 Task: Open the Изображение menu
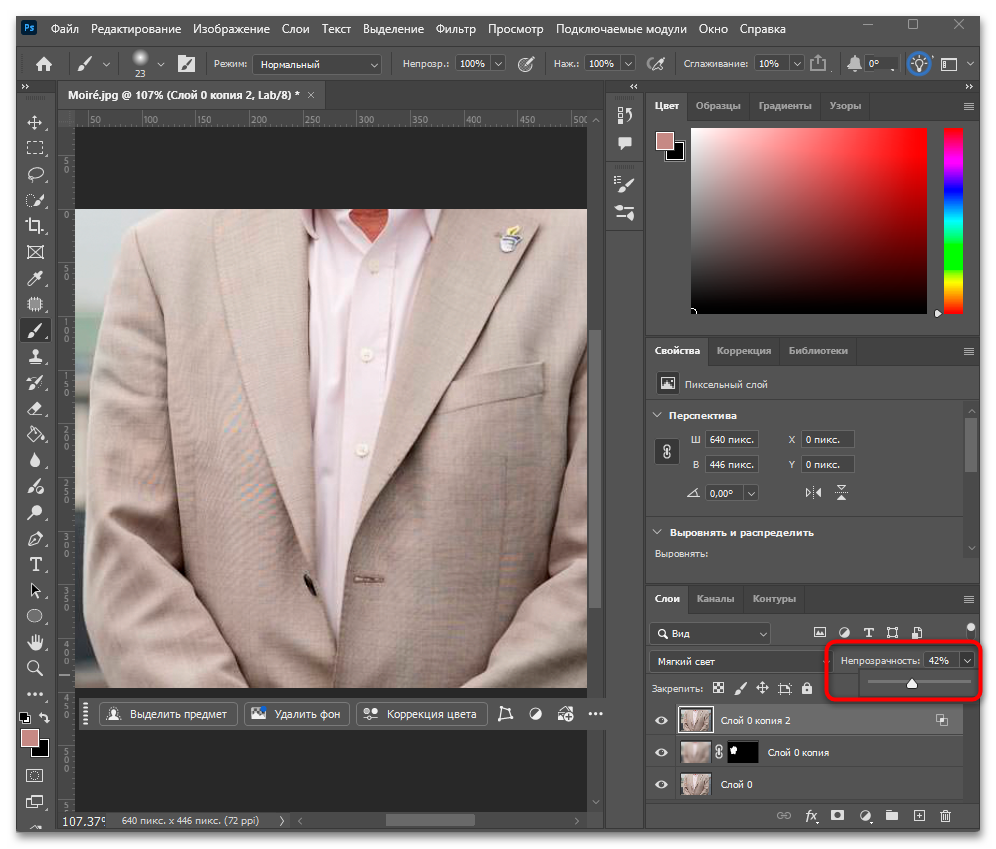(231, 29)
